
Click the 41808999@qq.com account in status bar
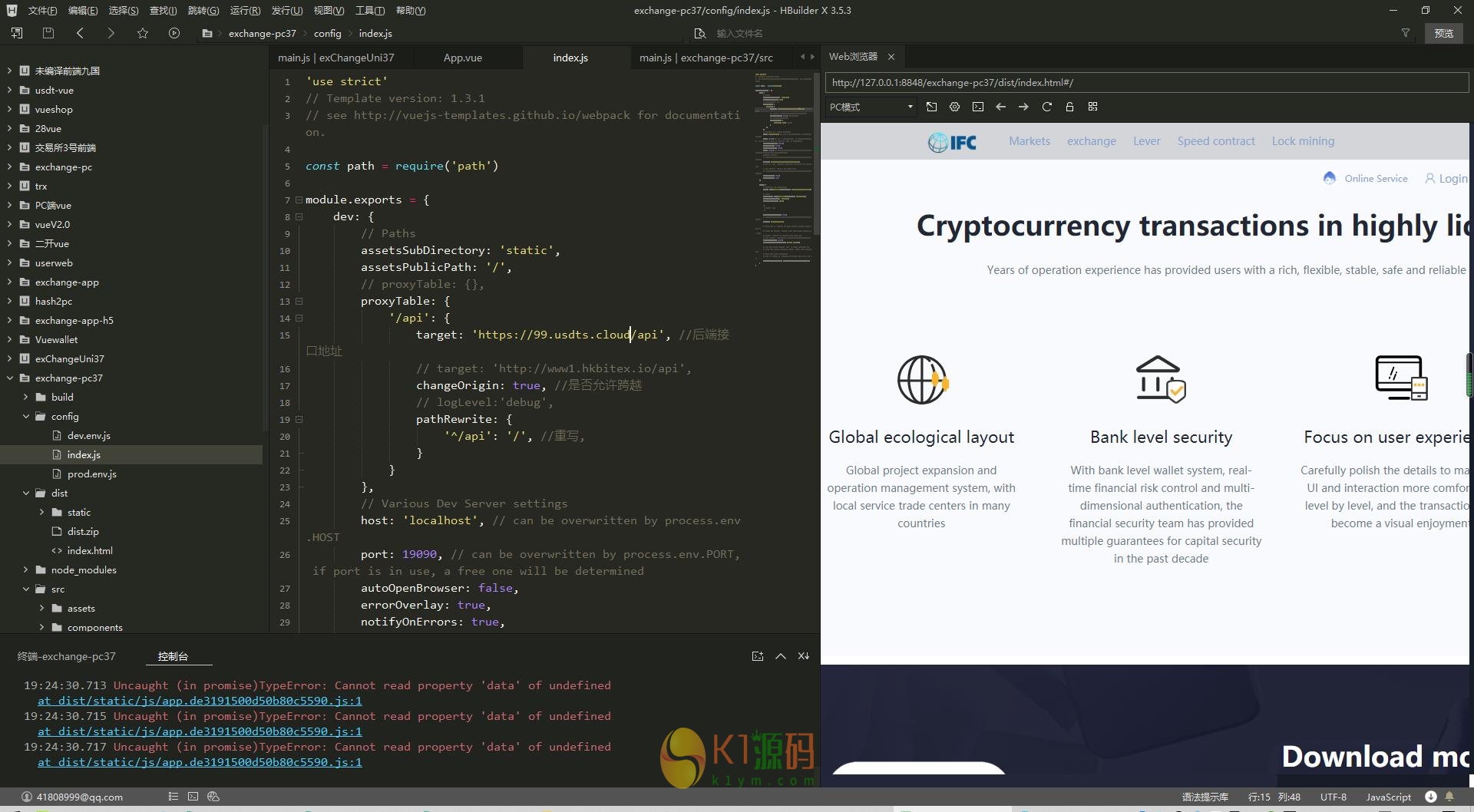click(72, 797)
